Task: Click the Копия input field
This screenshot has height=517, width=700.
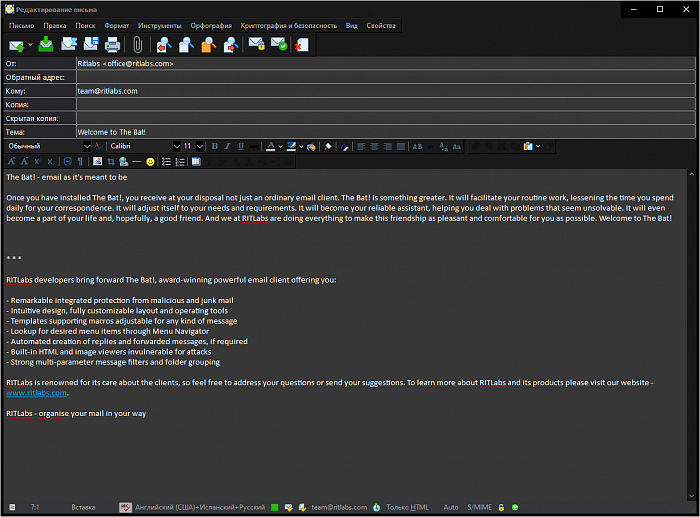Action: [386, 104]
